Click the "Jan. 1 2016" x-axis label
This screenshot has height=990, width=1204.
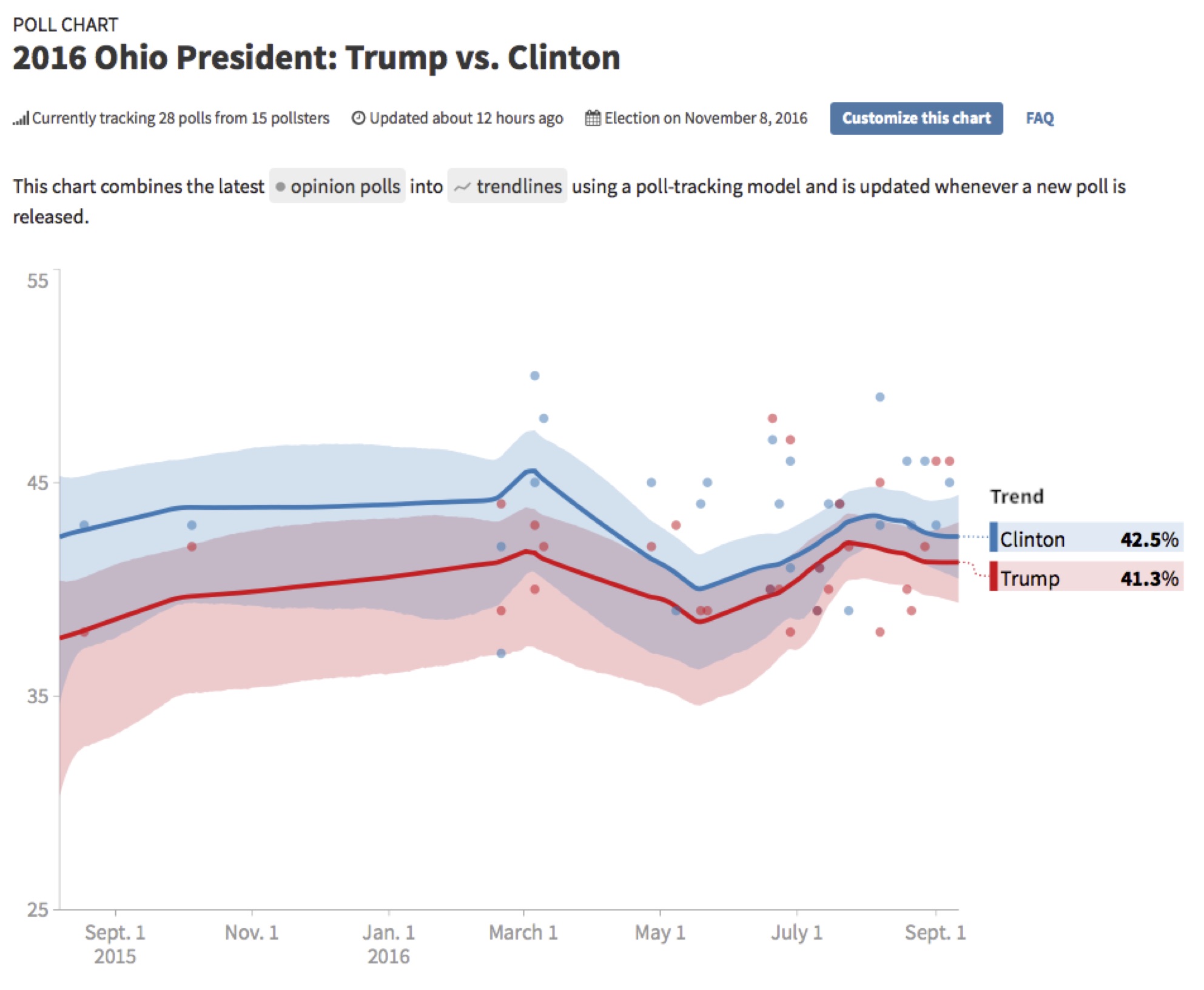click(x=389, y=944)
